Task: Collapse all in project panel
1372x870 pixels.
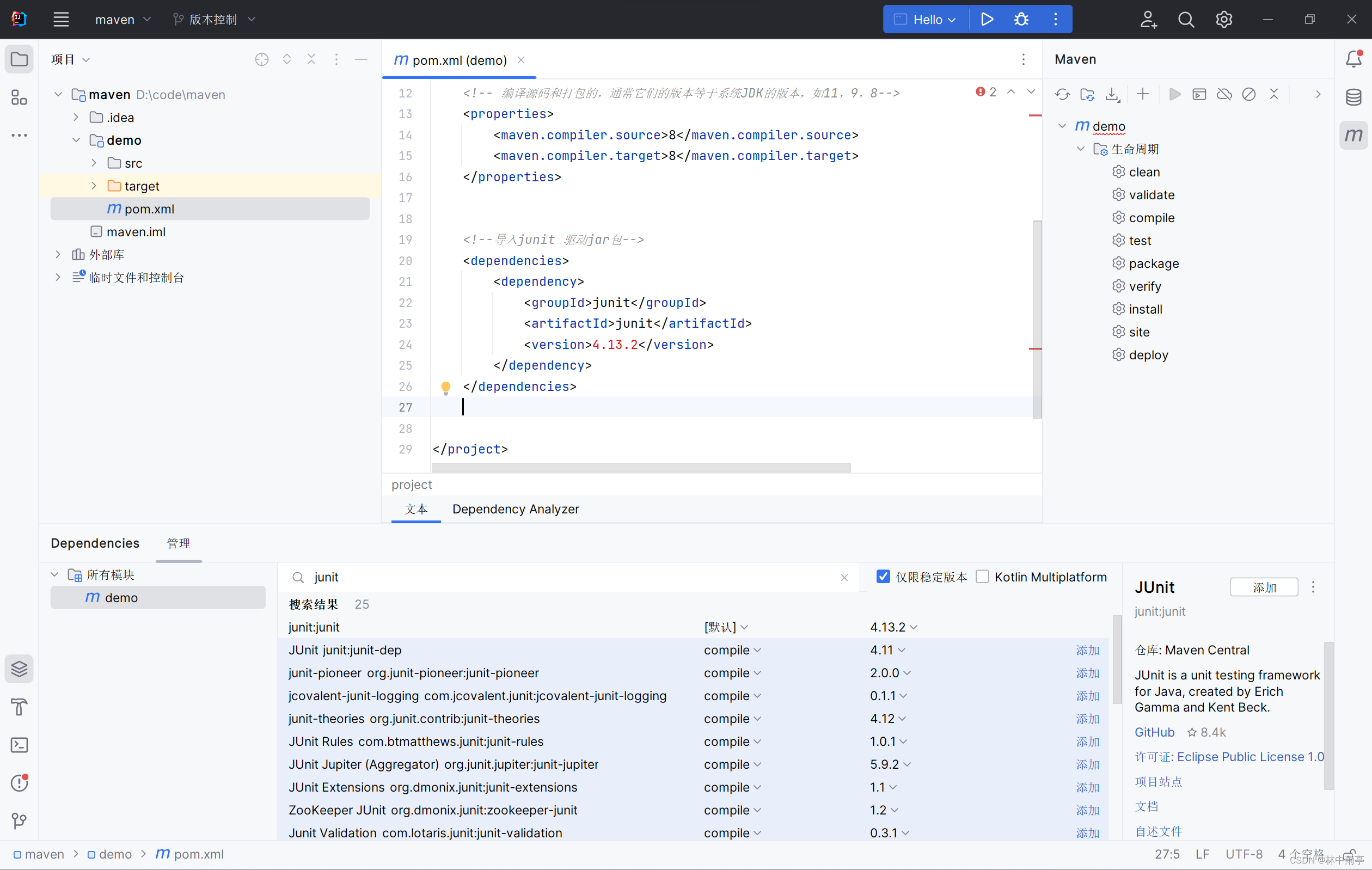Action: point(311,59)
